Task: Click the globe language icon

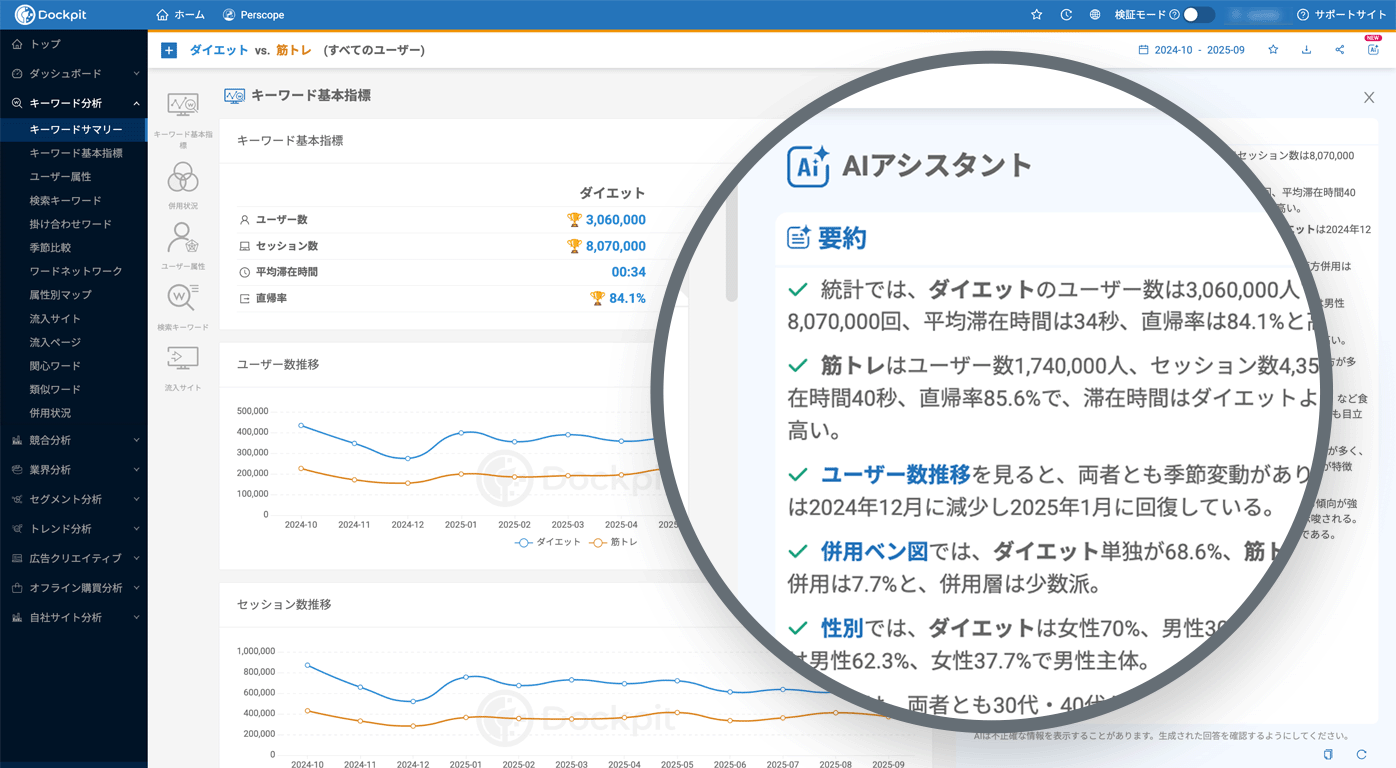Action: [x=1095, y=15]
